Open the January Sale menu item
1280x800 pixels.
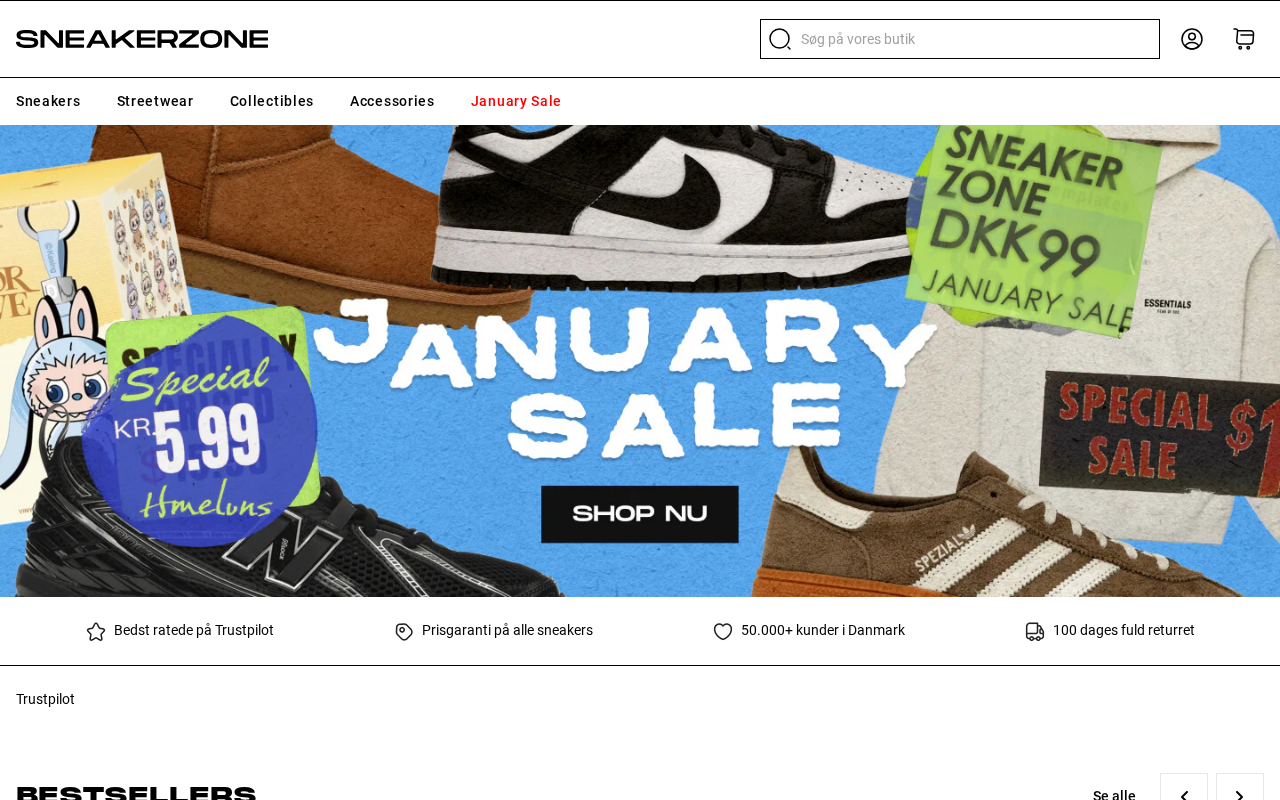516,101
